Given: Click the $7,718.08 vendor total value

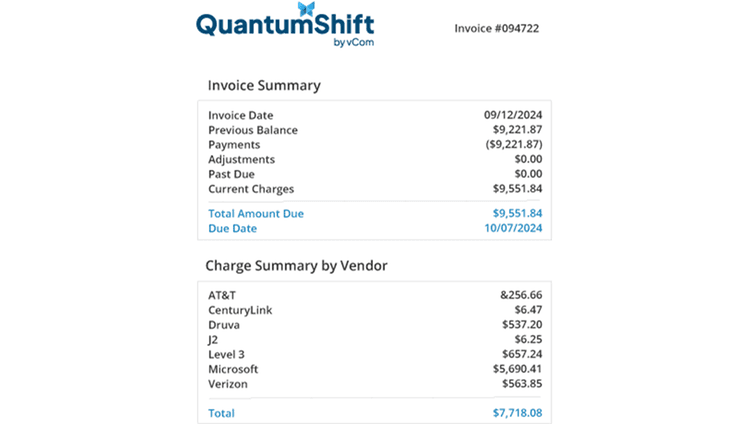Looking at the screenshot, I should (518, 413).
